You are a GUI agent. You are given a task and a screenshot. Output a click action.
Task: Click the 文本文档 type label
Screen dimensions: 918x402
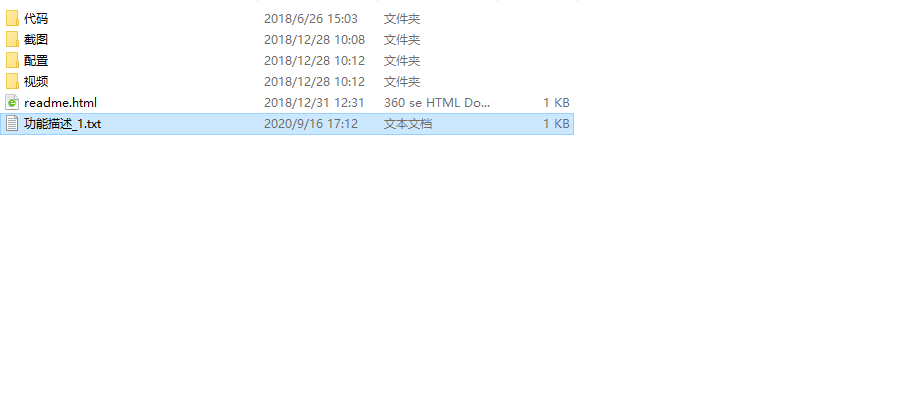pos(408,123)
